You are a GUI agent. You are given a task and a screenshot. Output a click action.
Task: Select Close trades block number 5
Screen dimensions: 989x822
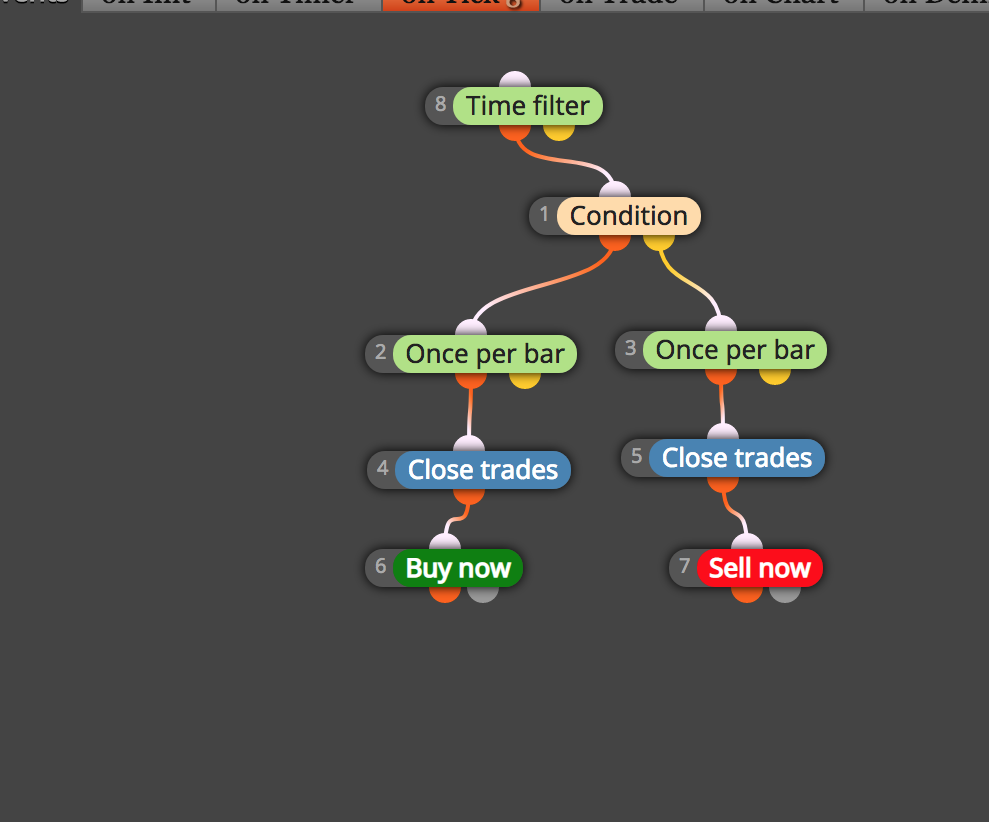[737, 458]
